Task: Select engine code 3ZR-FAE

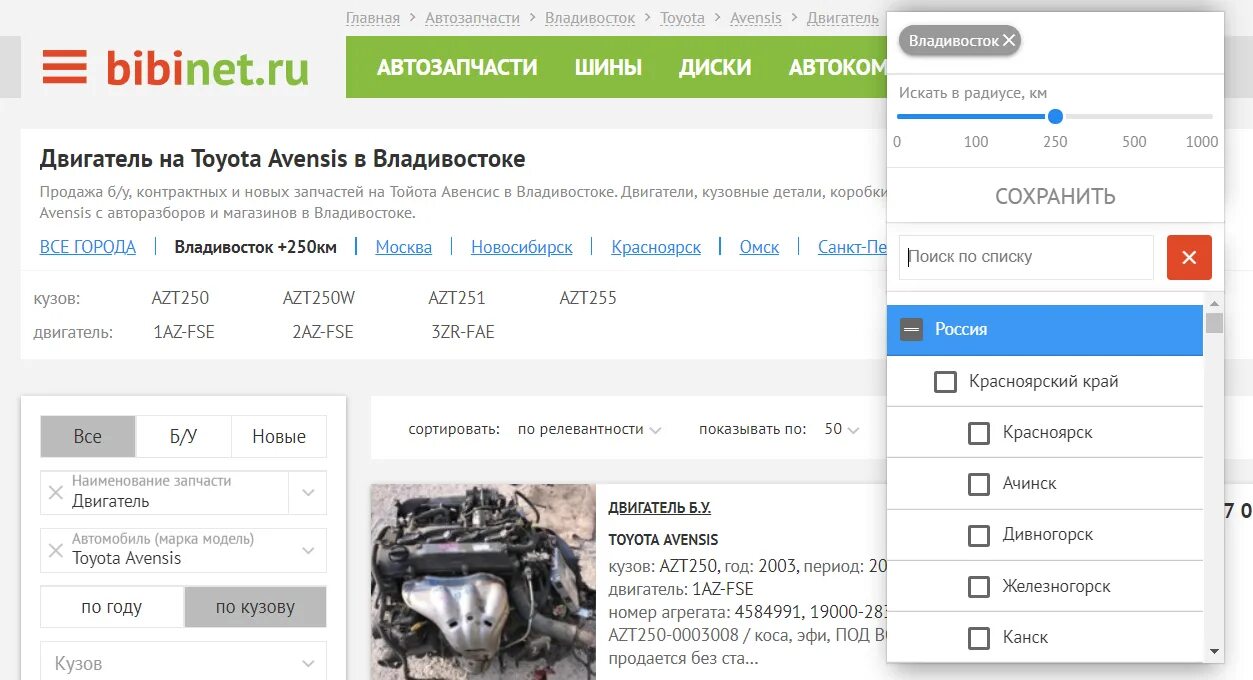Action: pos(463,332)
